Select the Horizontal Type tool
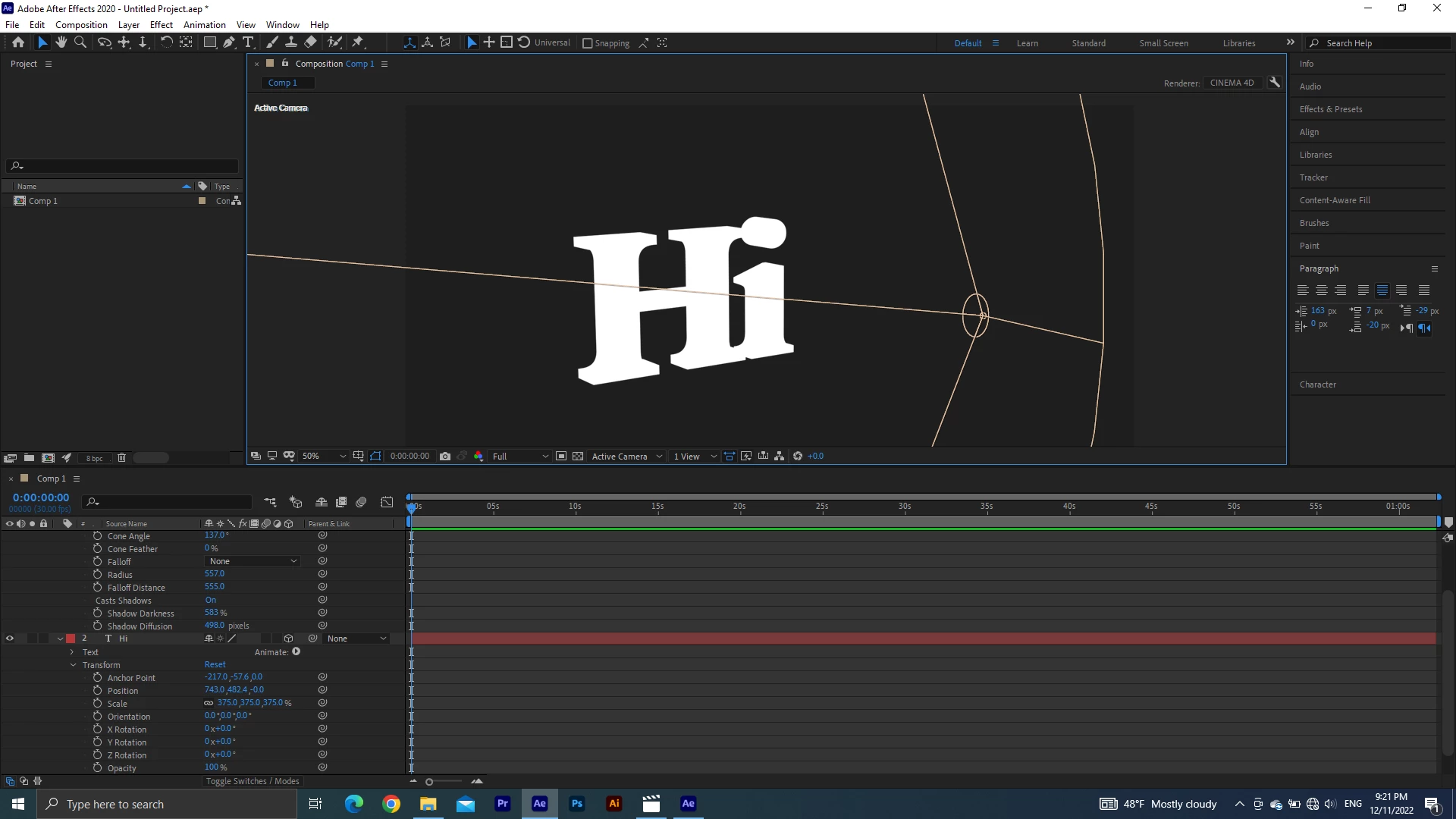The width and height of the screenshot is (1456, 819). 248,42
